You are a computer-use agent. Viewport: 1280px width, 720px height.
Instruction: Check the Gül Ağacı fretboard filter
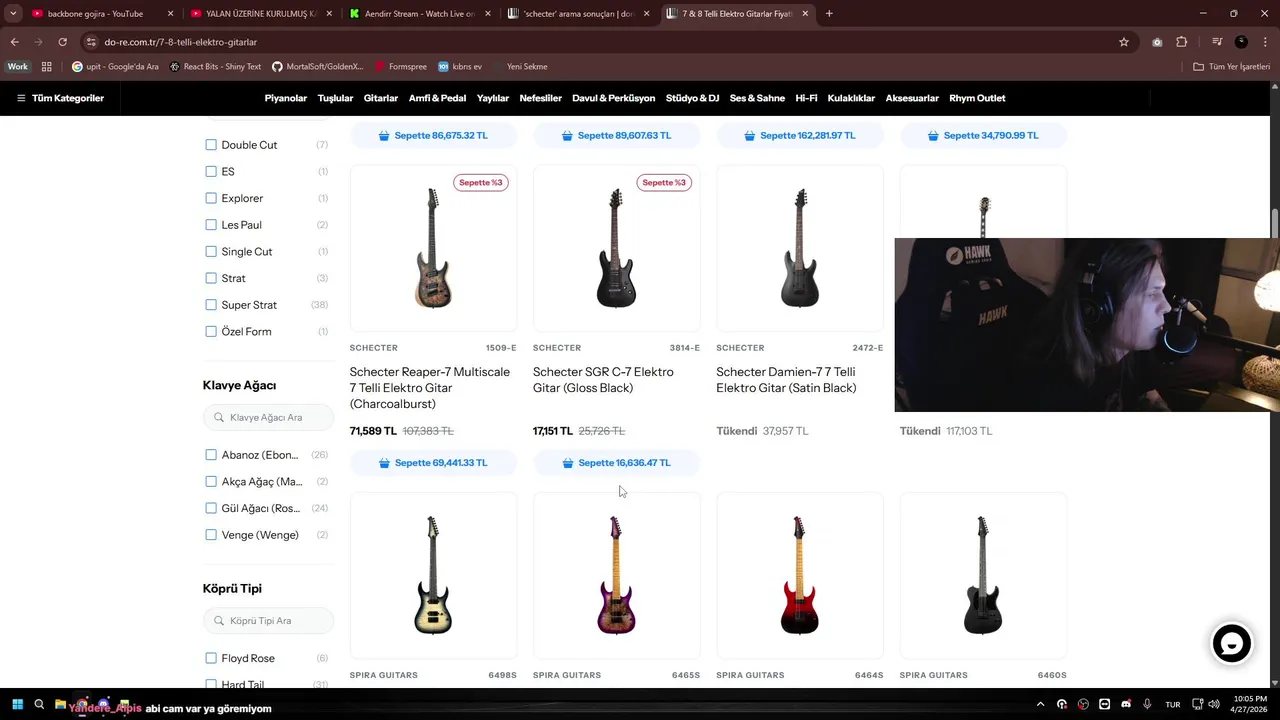pos(211,508)
